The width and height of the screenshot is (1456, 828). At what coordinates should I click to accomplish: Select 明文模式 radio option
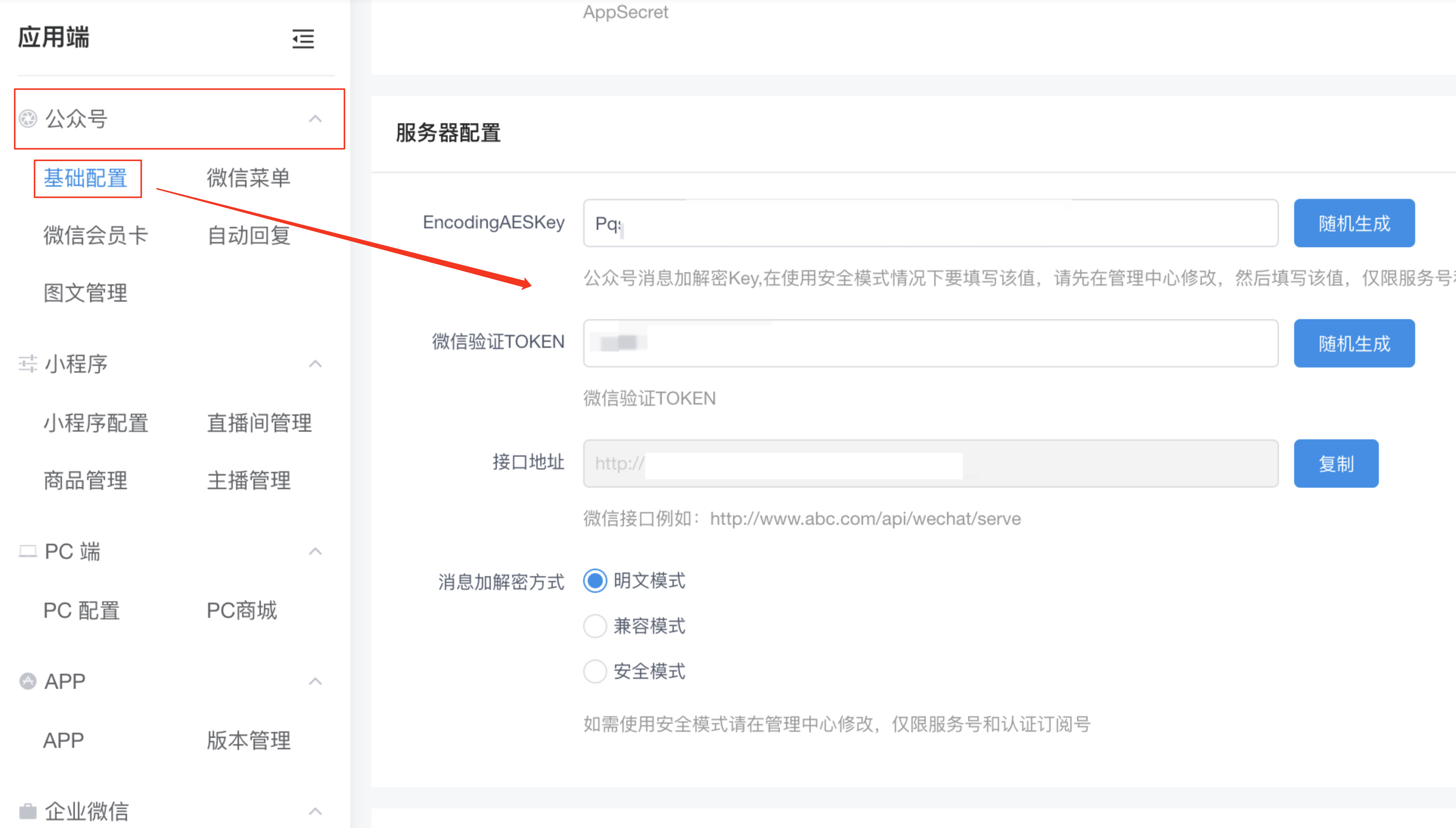coord(595,581)
